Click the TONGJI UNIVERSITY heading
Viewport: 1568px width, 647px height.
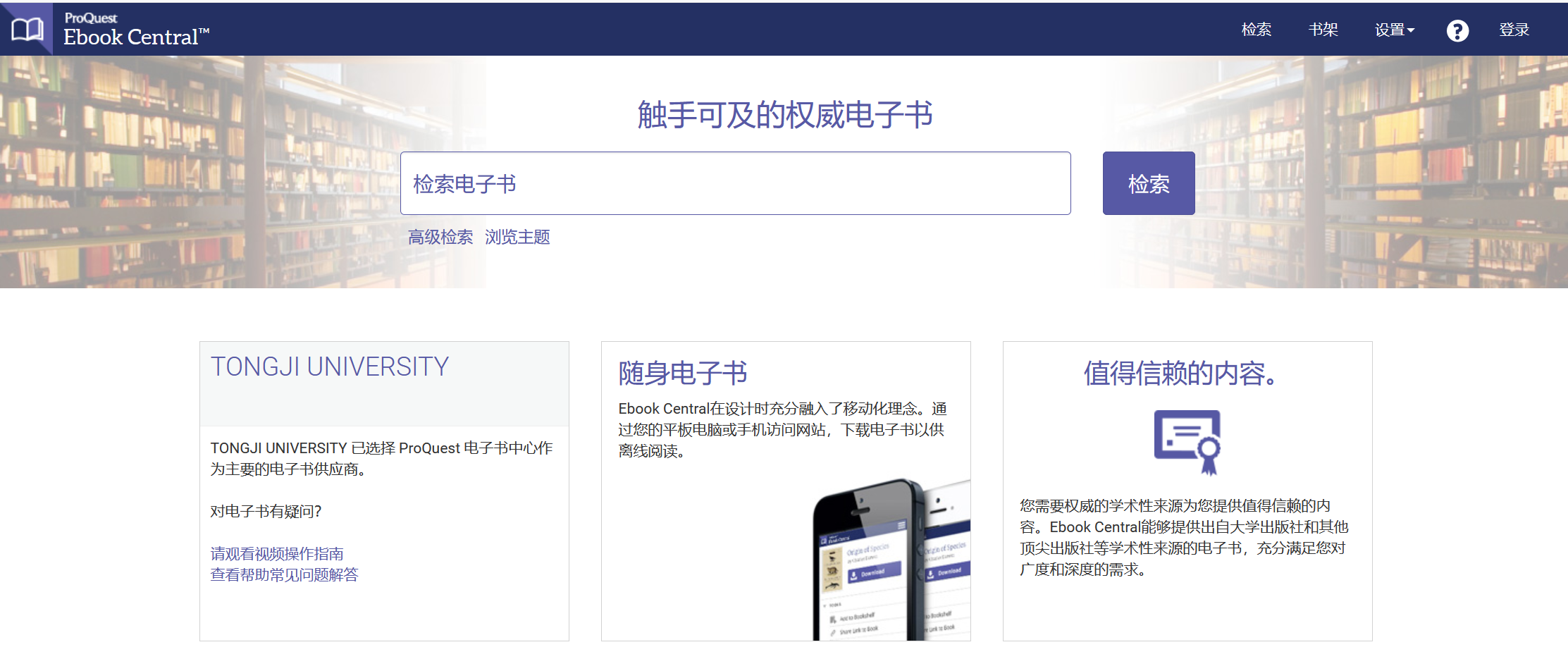click(x=330, y=366)
